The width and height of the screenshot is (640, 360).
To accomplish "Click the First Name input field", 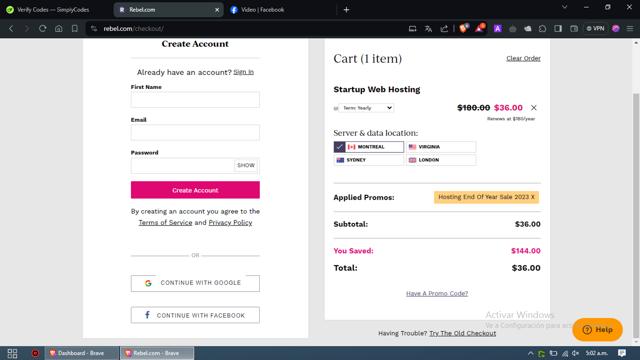I will (195, 100).
